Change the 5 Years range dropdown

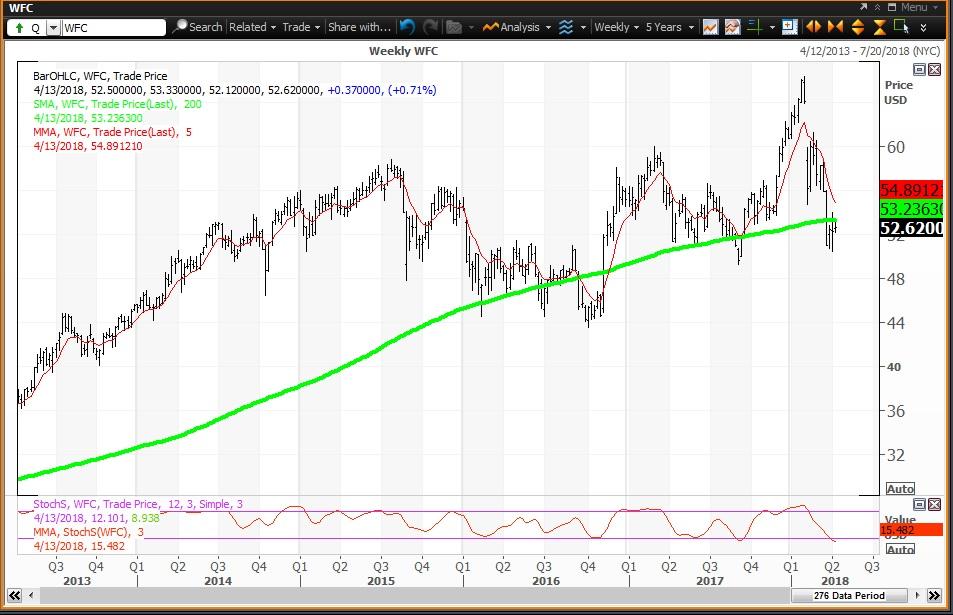pos(669,27)
